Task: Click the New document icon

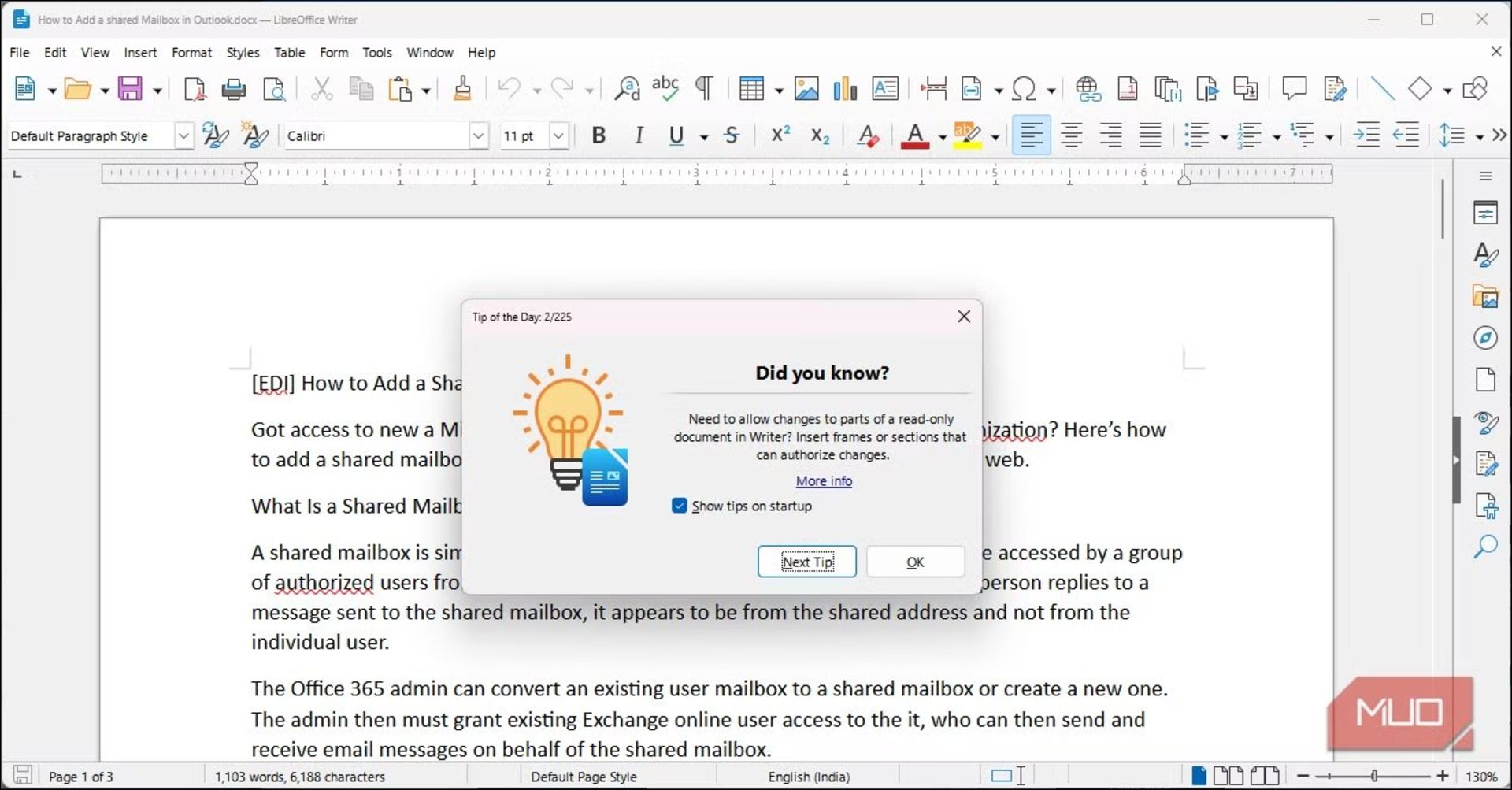Action: pos(25,89)
